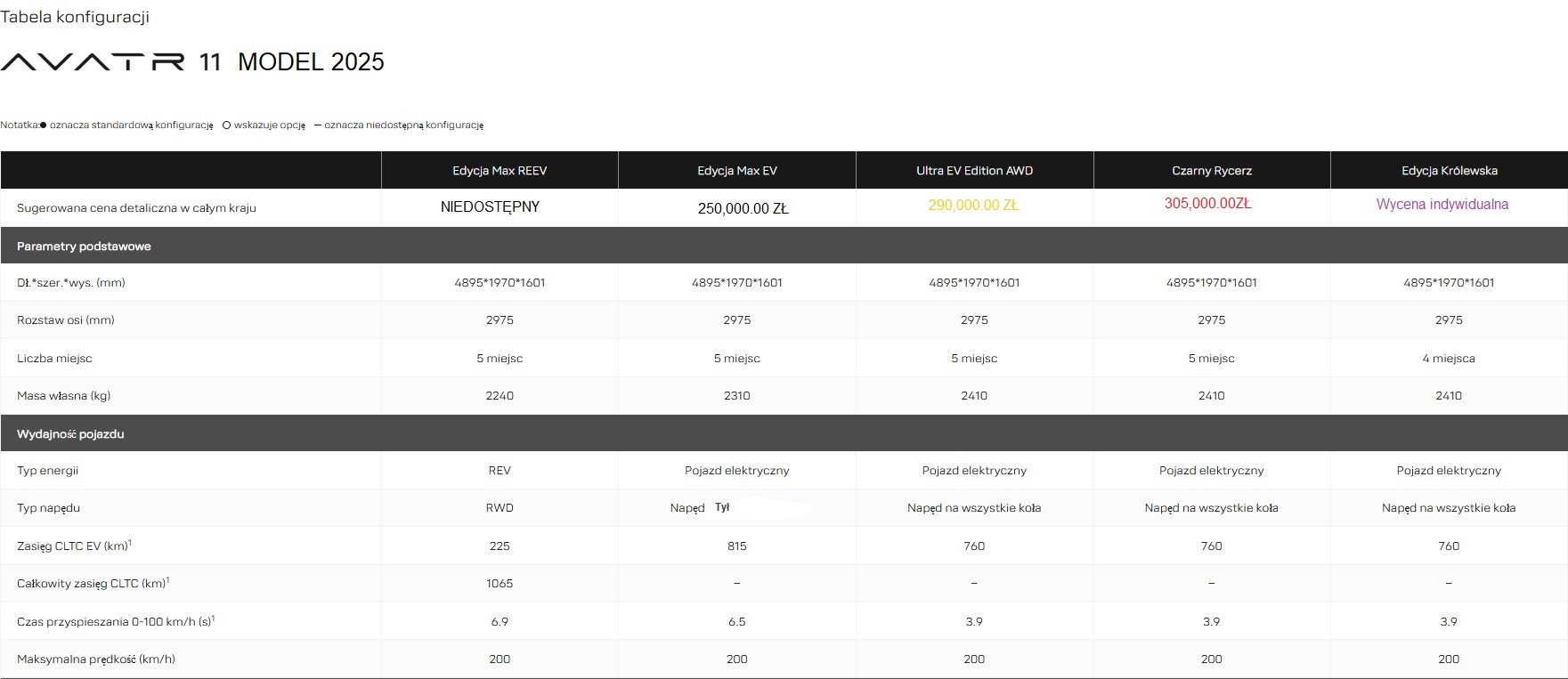Click the filled dot standard configuration symbol

pyautogui.click(x=44, y=125)
